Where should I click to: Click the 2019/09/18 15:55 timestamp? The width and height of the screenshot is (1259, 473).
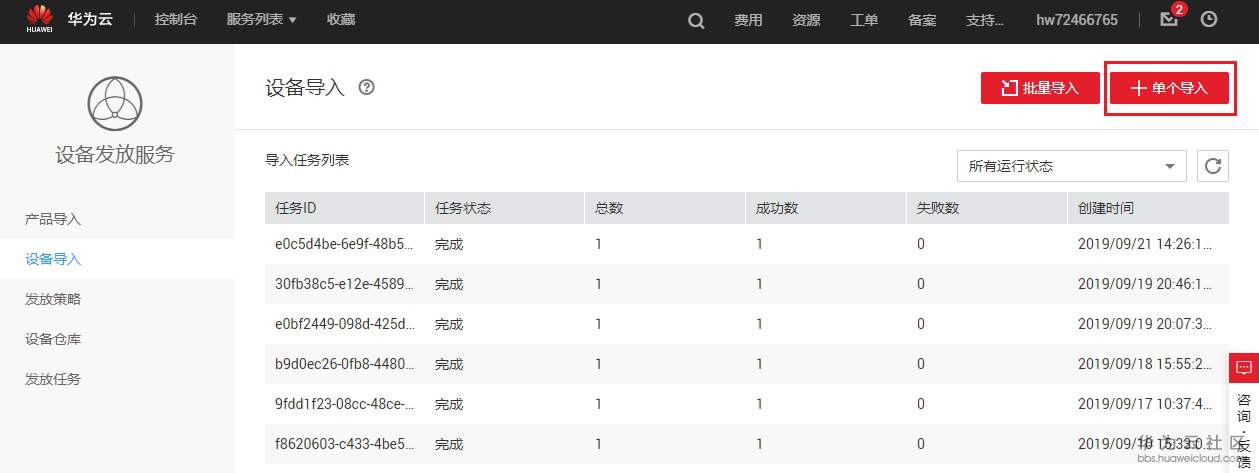point(1147,364)
